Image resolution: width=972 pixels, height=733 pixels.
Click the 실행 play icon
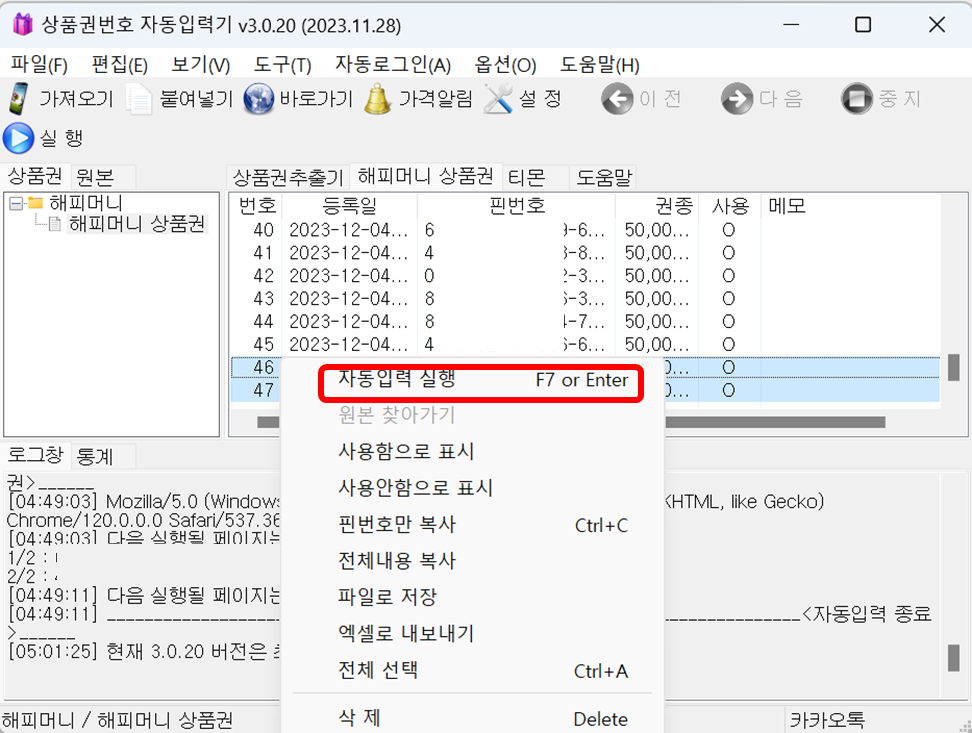(19, 138)
